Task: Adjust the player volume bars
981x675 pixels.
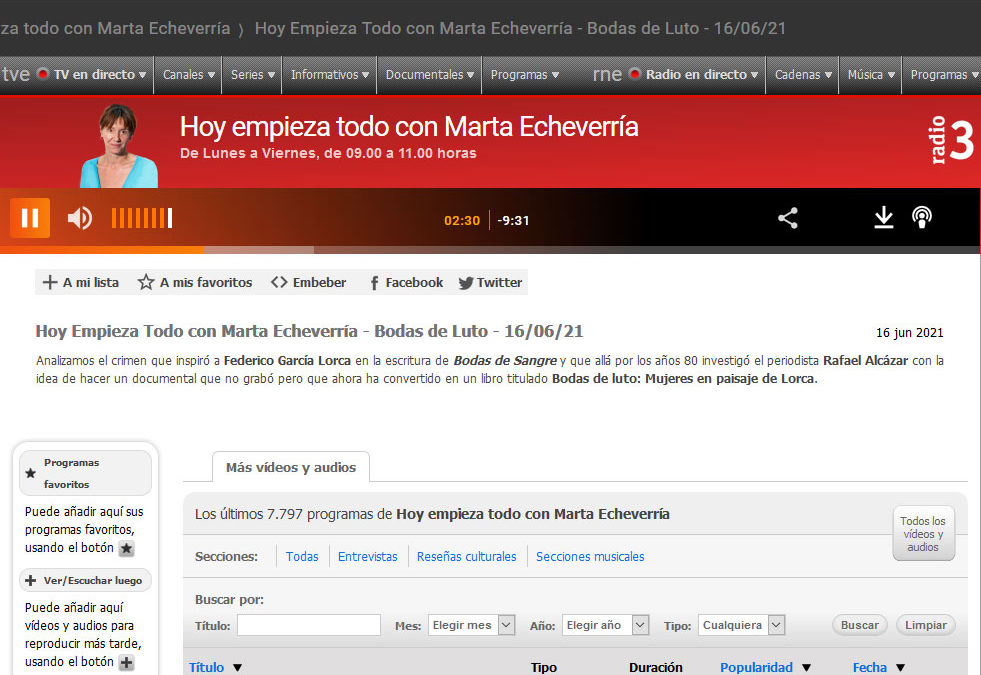Action: coord(141,218)
